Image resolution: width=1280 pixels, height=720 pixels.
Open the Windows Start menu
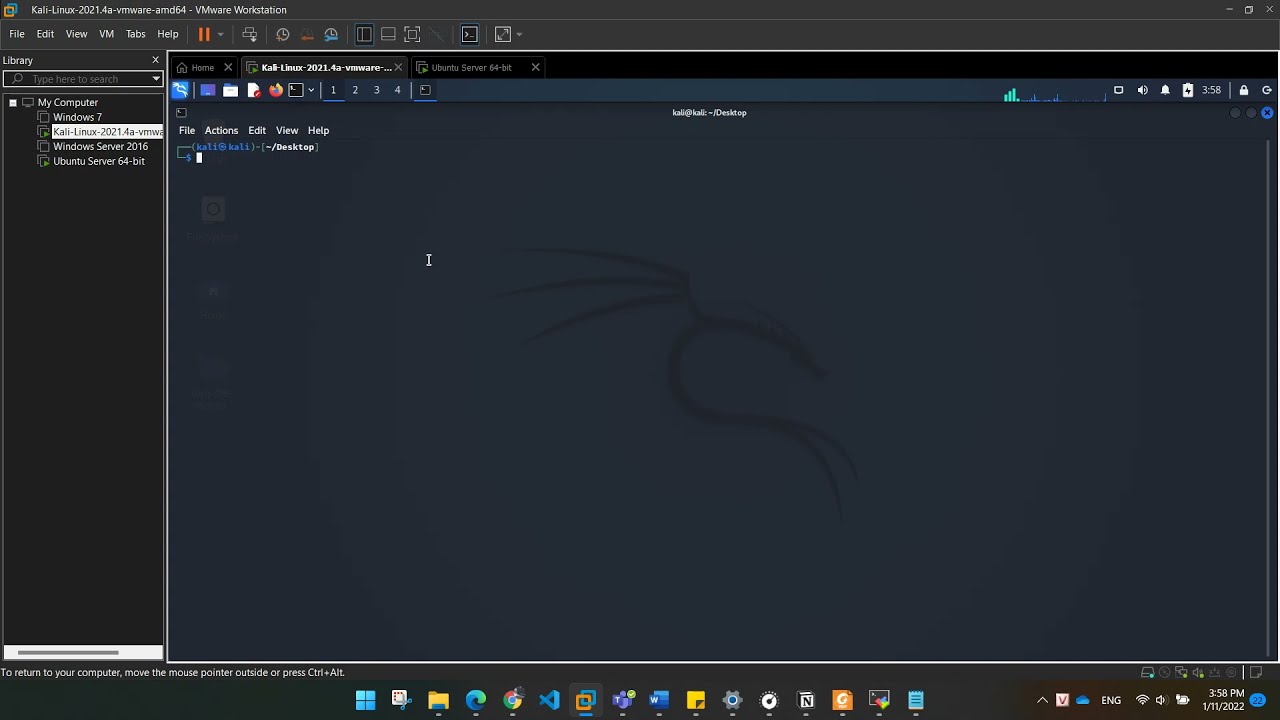(365, 700)
